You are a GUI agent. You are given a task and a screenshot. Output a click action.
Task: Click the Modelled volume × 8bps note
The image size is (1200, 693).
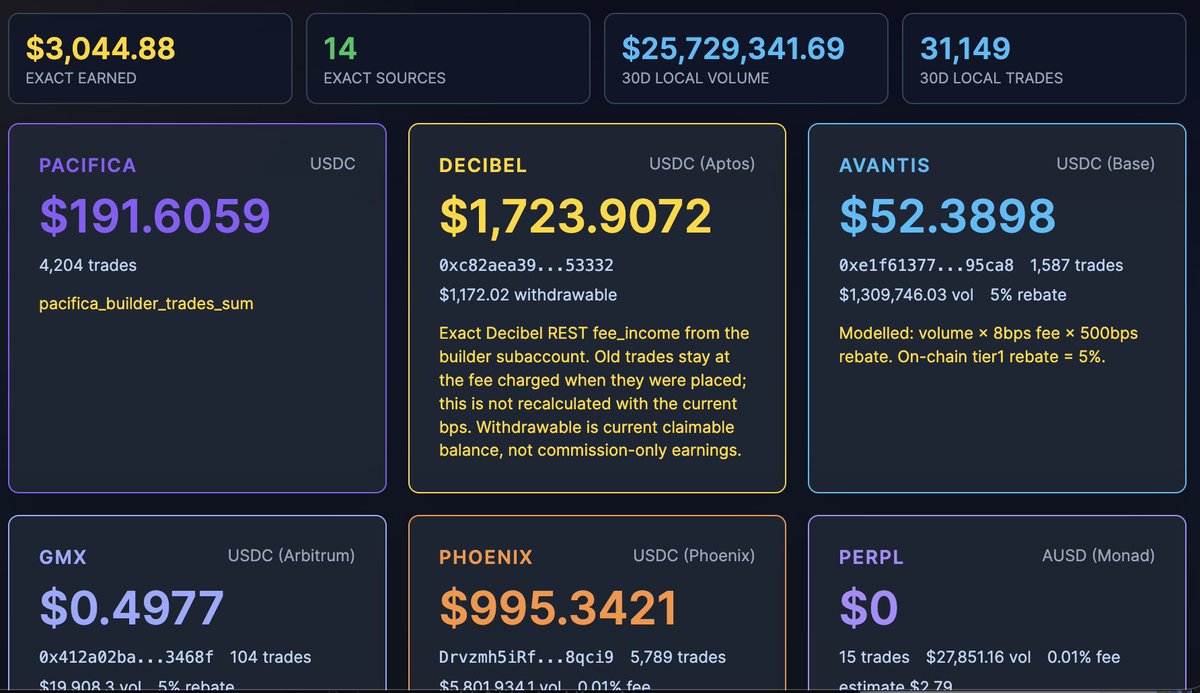click(x=988, y=344)
